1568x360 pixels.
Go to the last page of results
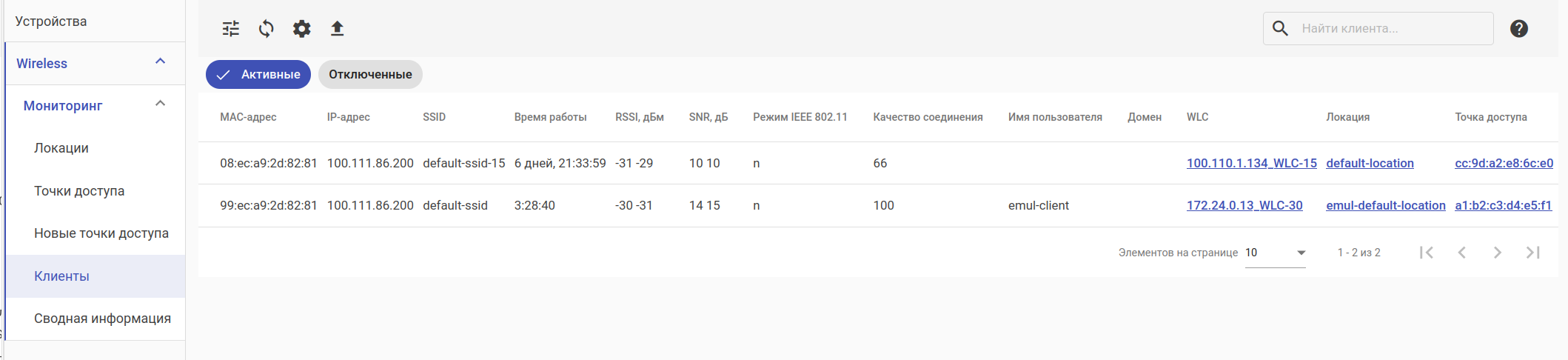tap(1532, 253)
